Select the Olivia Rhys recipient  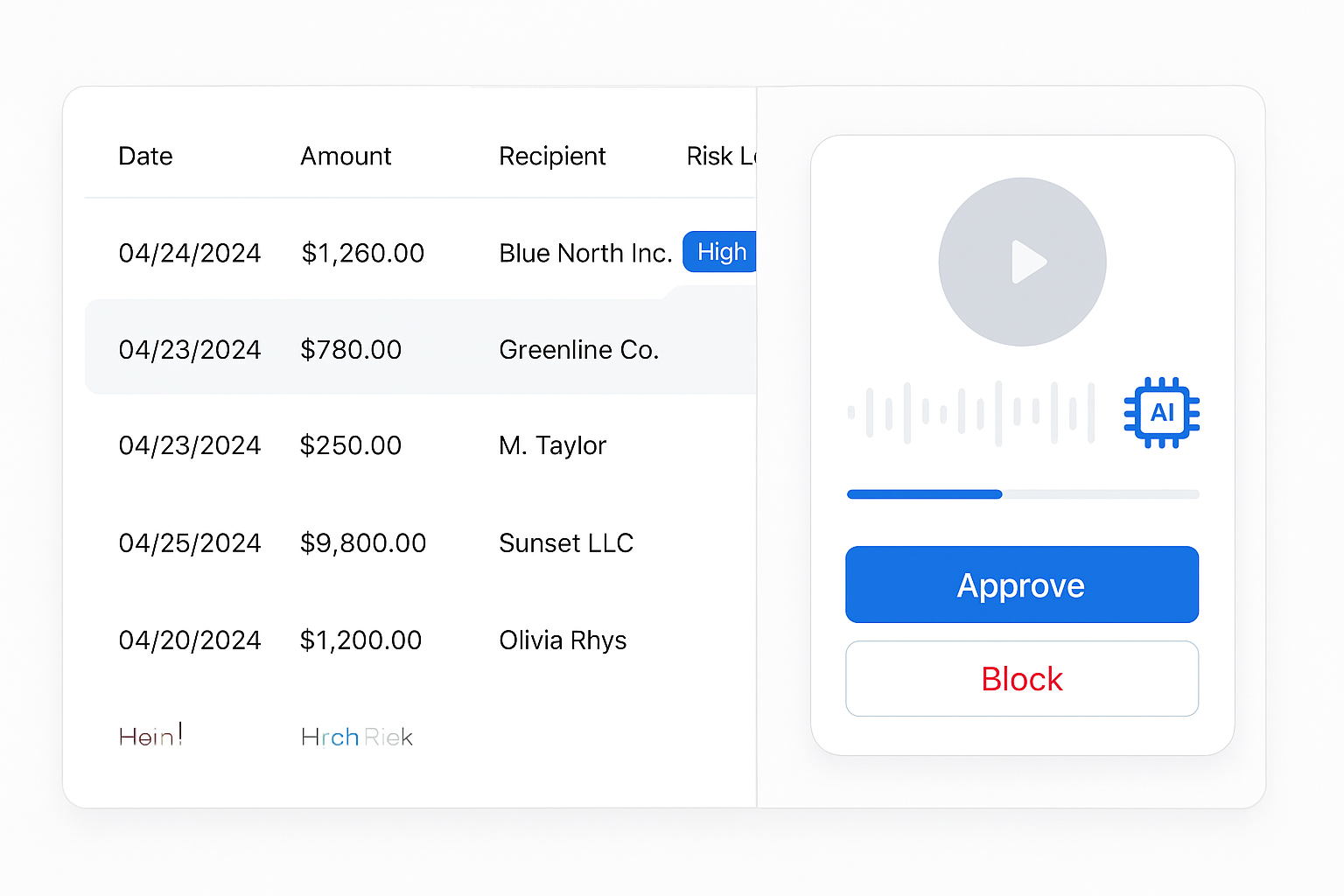pyautogui.click(x=563, y=640)
